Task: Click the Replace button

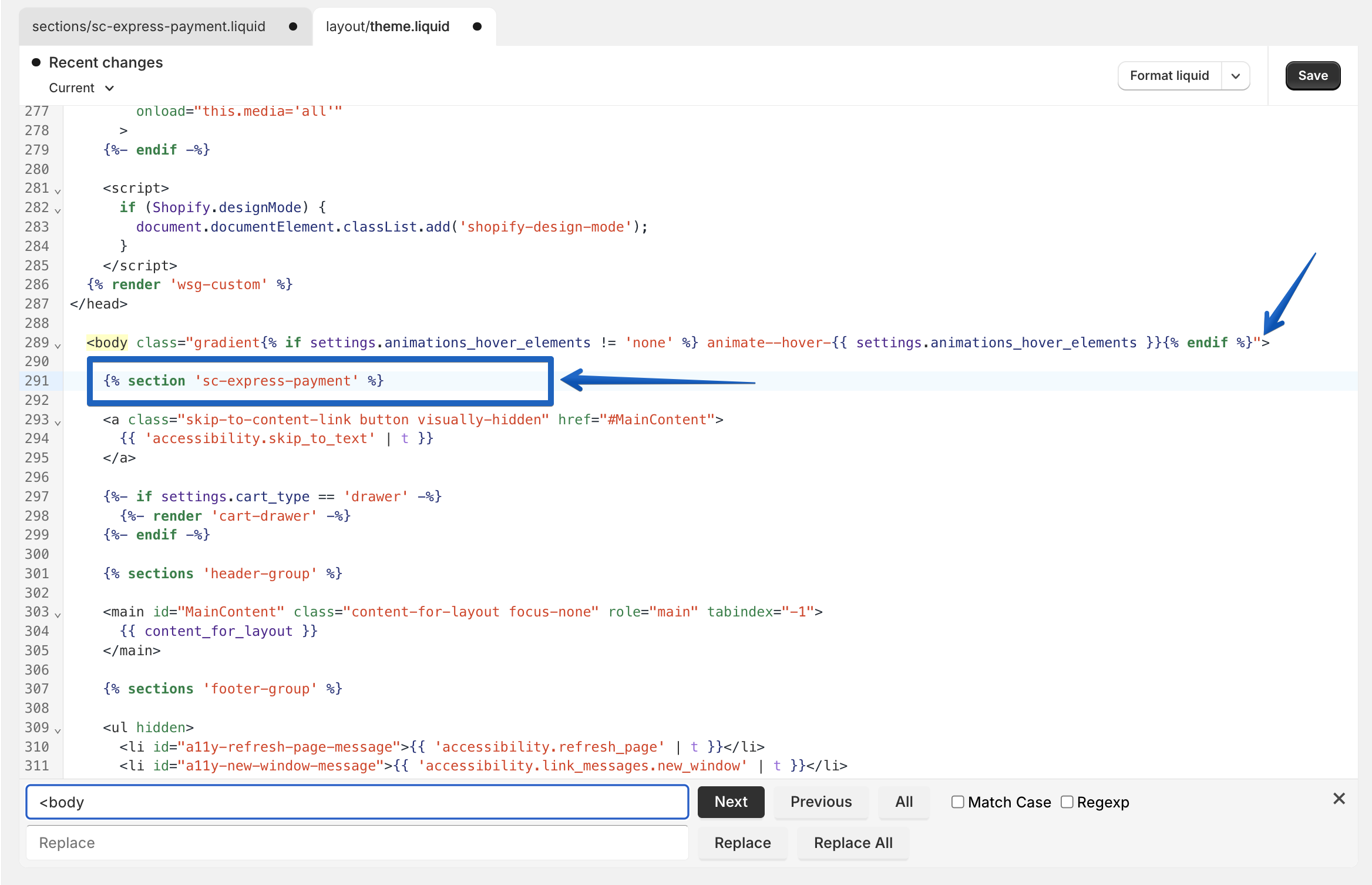Action: (x=742, y=843)
